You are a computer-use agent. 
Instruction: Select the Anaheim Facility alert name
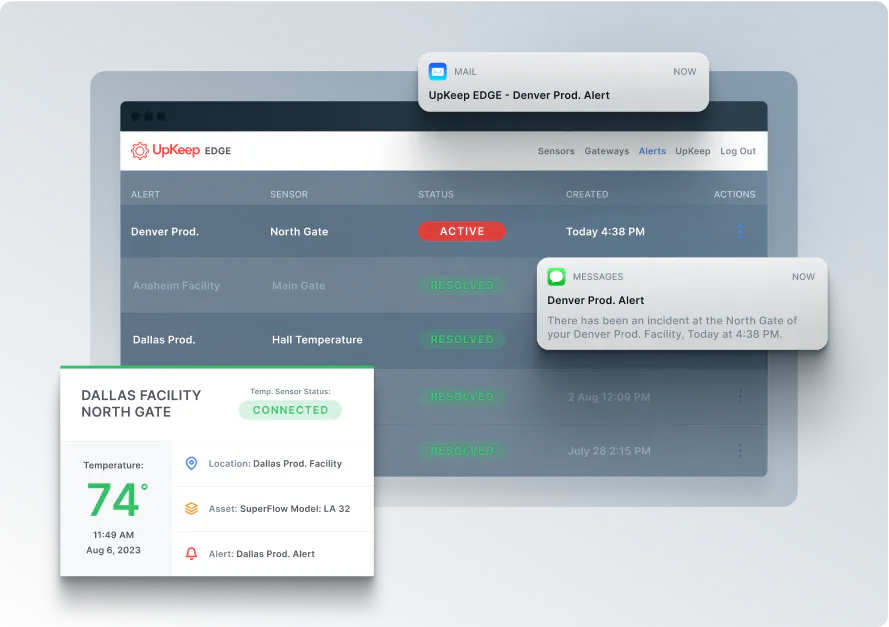tap(176, 286)
